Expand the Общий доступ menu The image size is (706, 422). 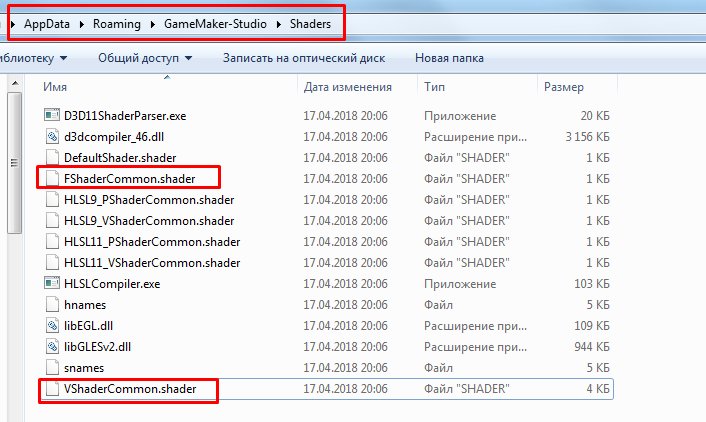[145, 58]
